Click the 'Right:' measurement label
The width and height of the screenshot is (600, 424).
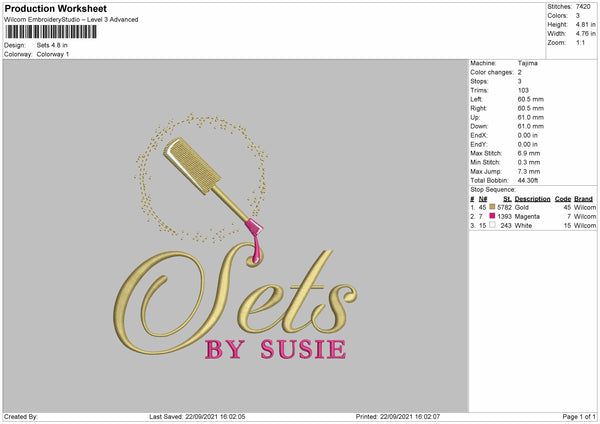(x=478, y=108)
